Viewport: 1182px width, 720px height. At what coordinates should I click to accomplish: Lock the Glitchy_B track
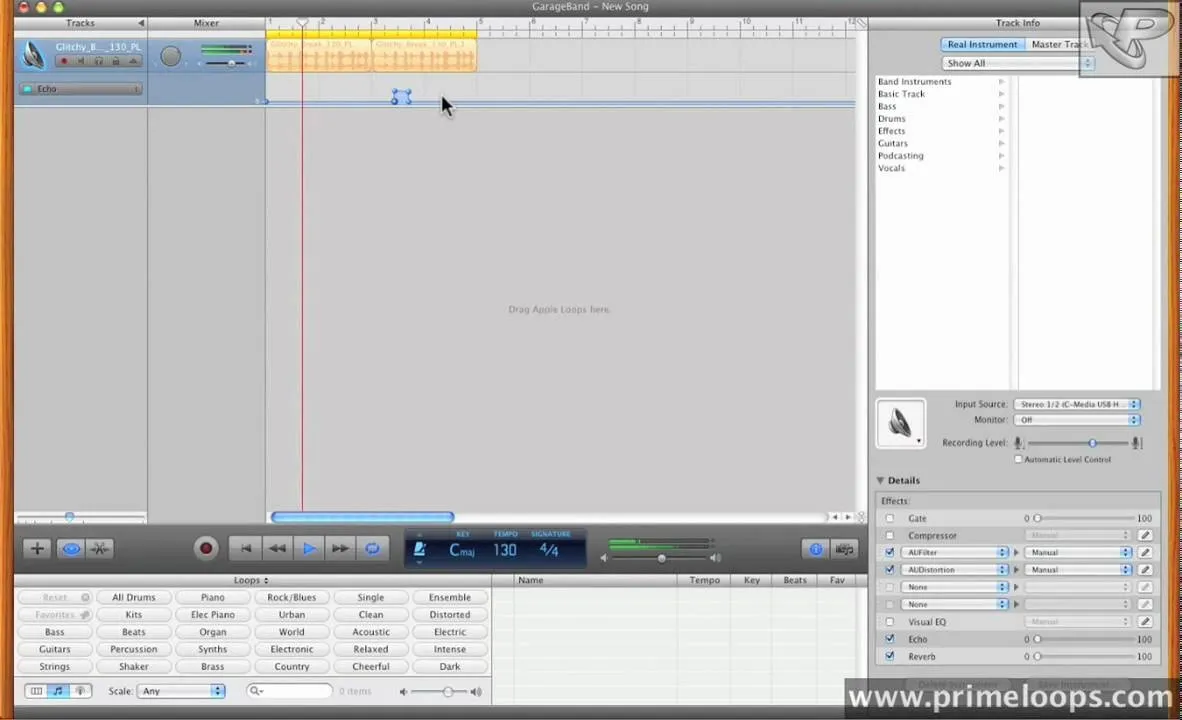pyautogui.click(x=116, y=61)
